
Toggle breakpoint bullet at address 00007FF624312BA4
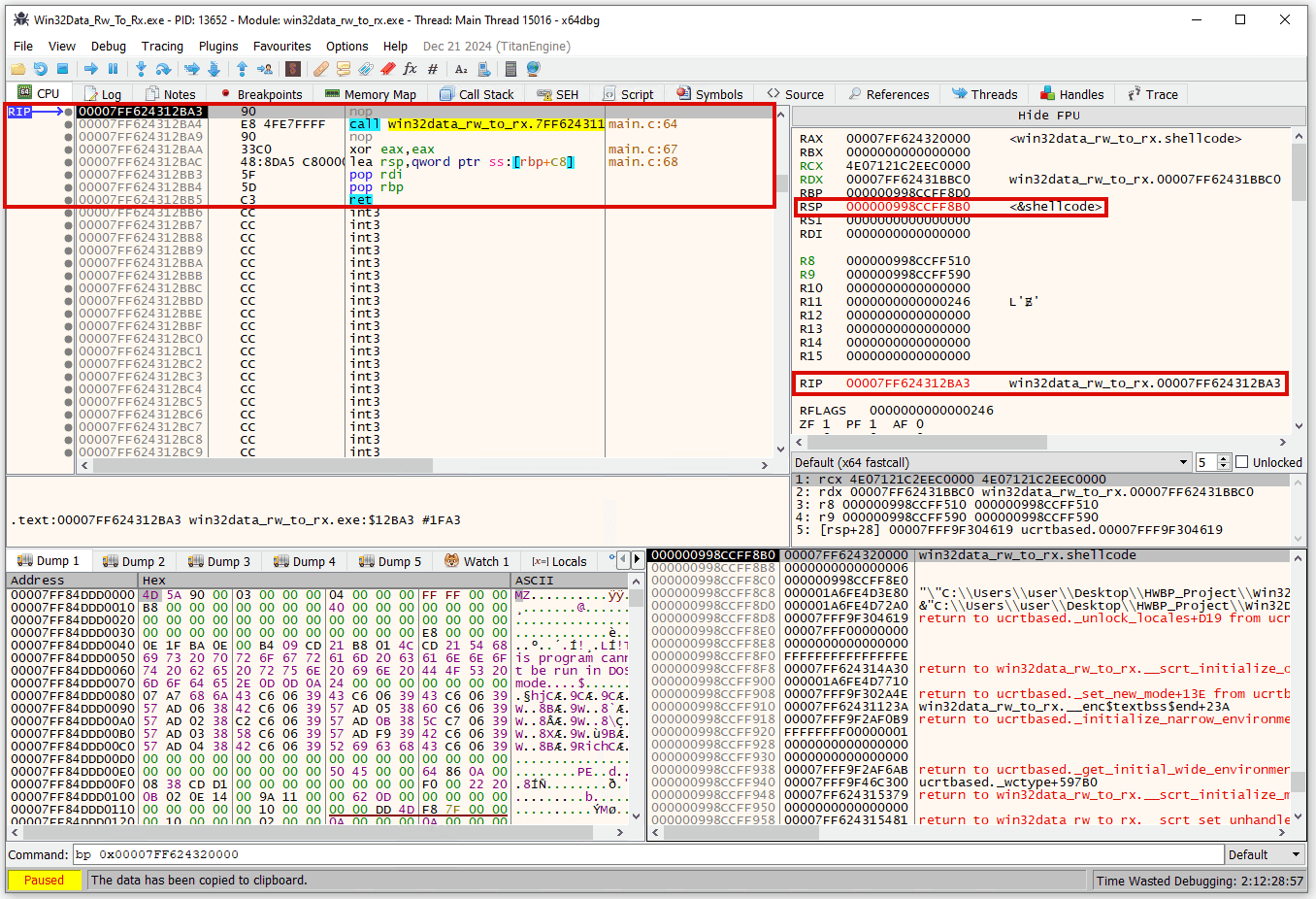pos(68,124)
